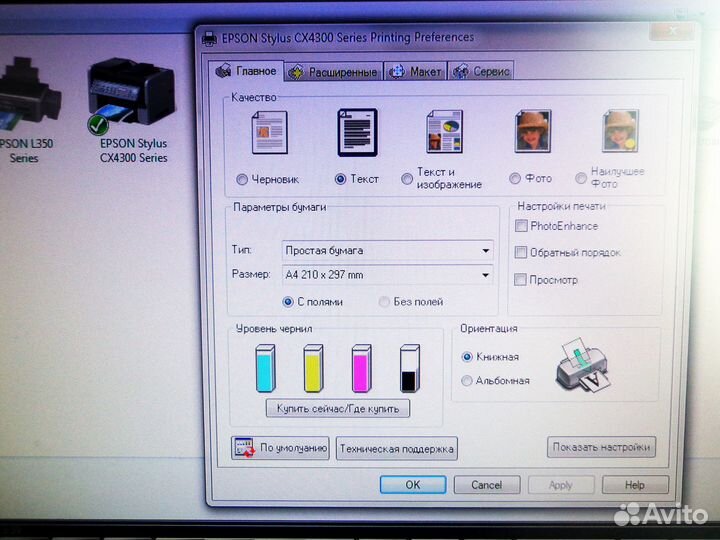
Task: Click the Техническая поддержка button
Action: [397, 449]
